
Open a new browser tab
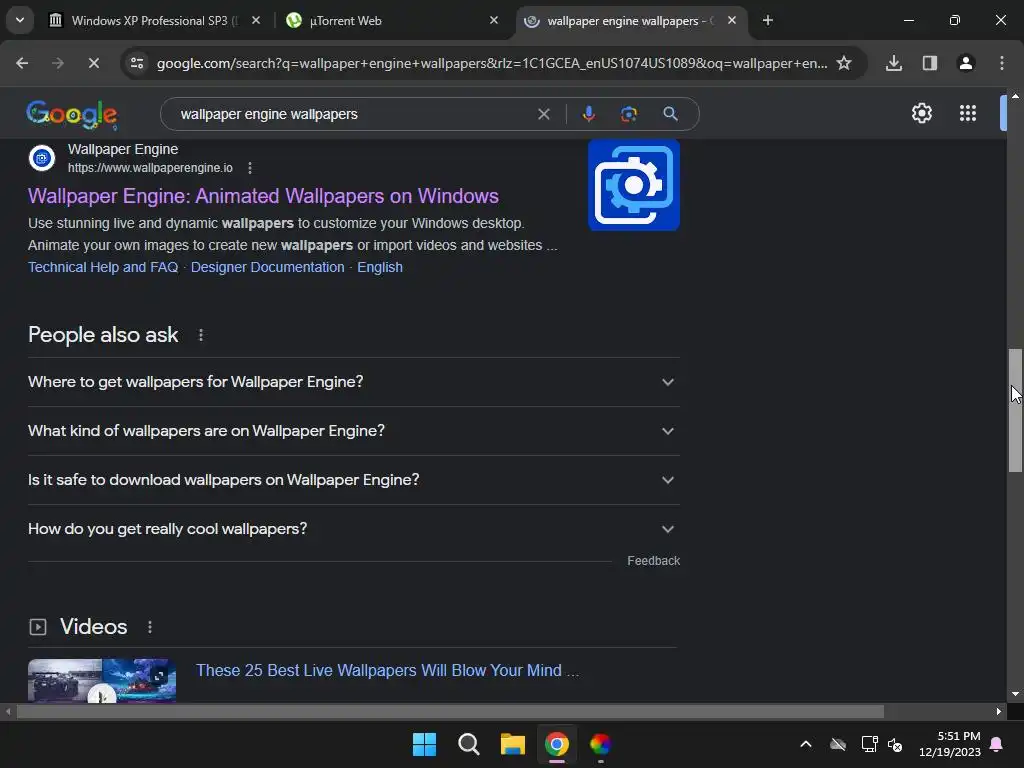tap(768, 20)
